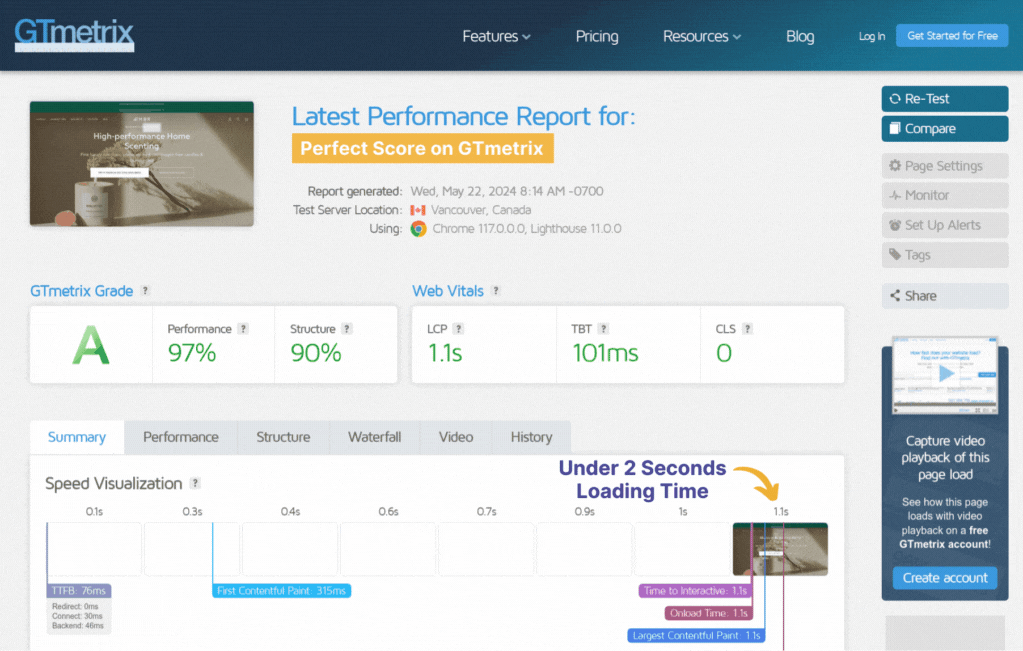Viewport: 1023px width, 651px height.
Task: Click the Set Up Alerts alarm icon
Action: [895, 225]
